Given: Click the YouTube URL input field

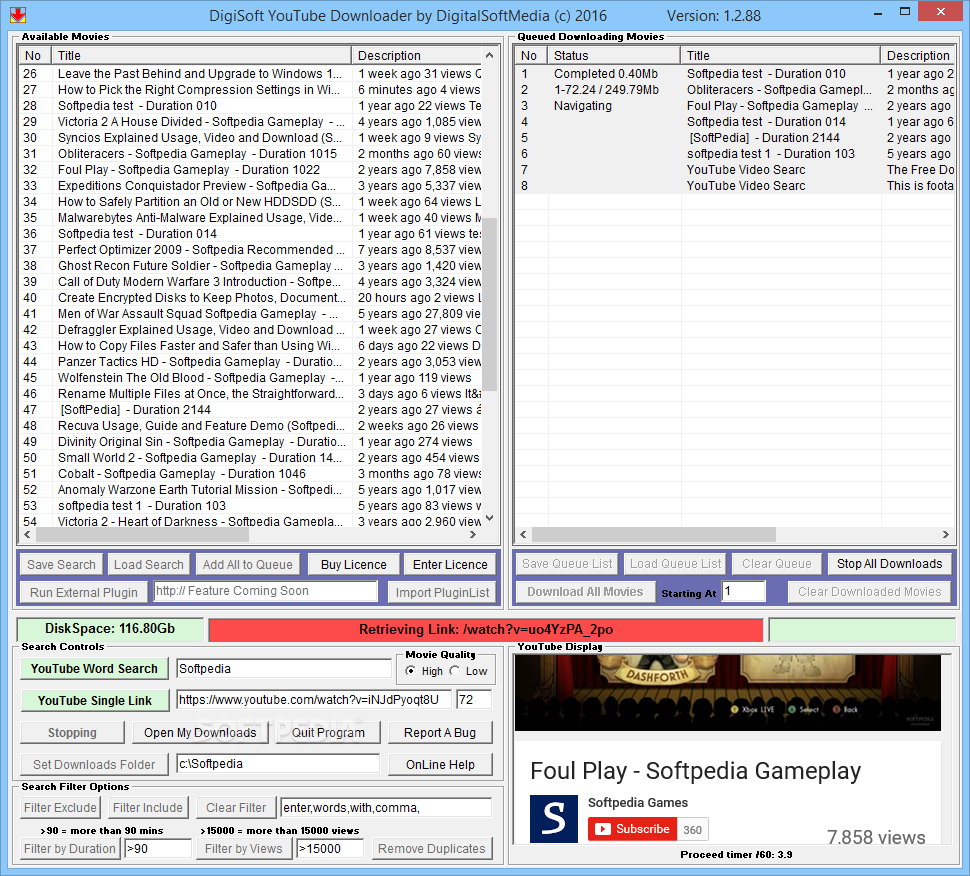Looking at the screenshot, I should (x=314, y=700).
